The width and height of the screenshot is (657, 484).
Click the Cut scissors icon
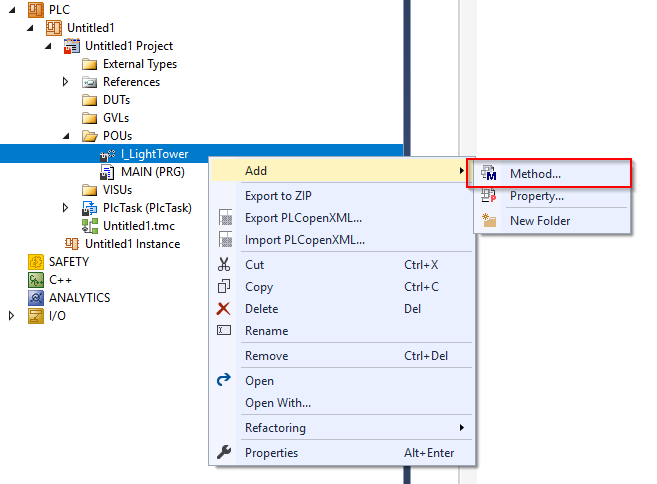click(224, 264)
